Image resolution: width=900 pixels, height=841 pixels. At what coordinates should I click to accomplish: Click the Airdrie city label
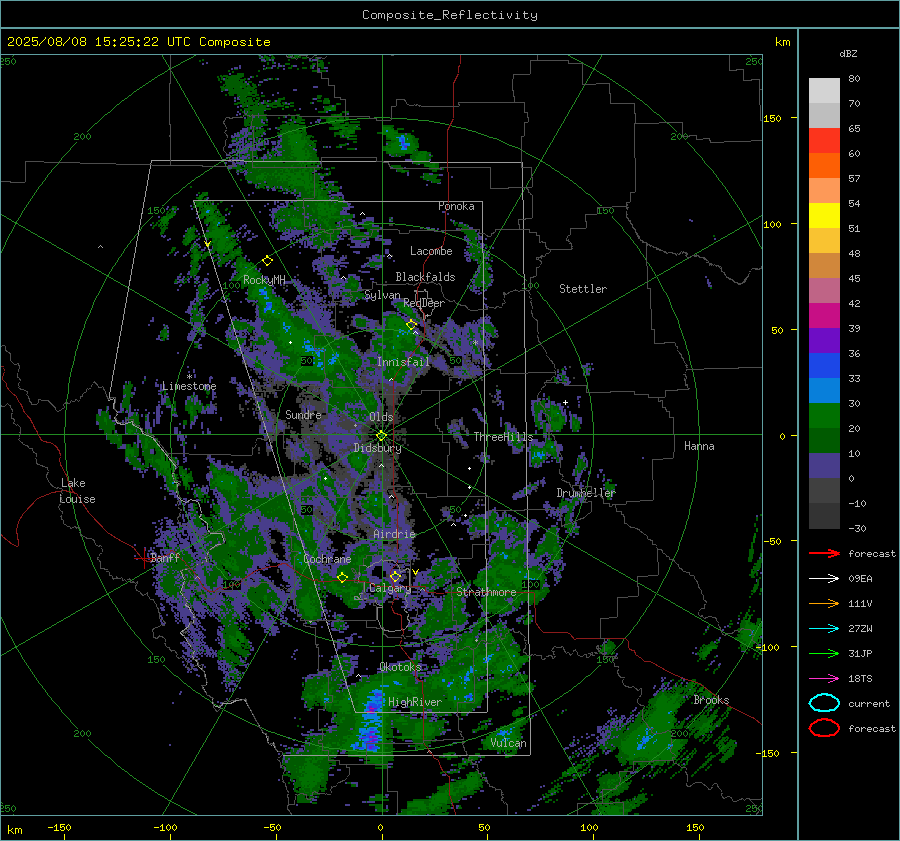point(394,534)
